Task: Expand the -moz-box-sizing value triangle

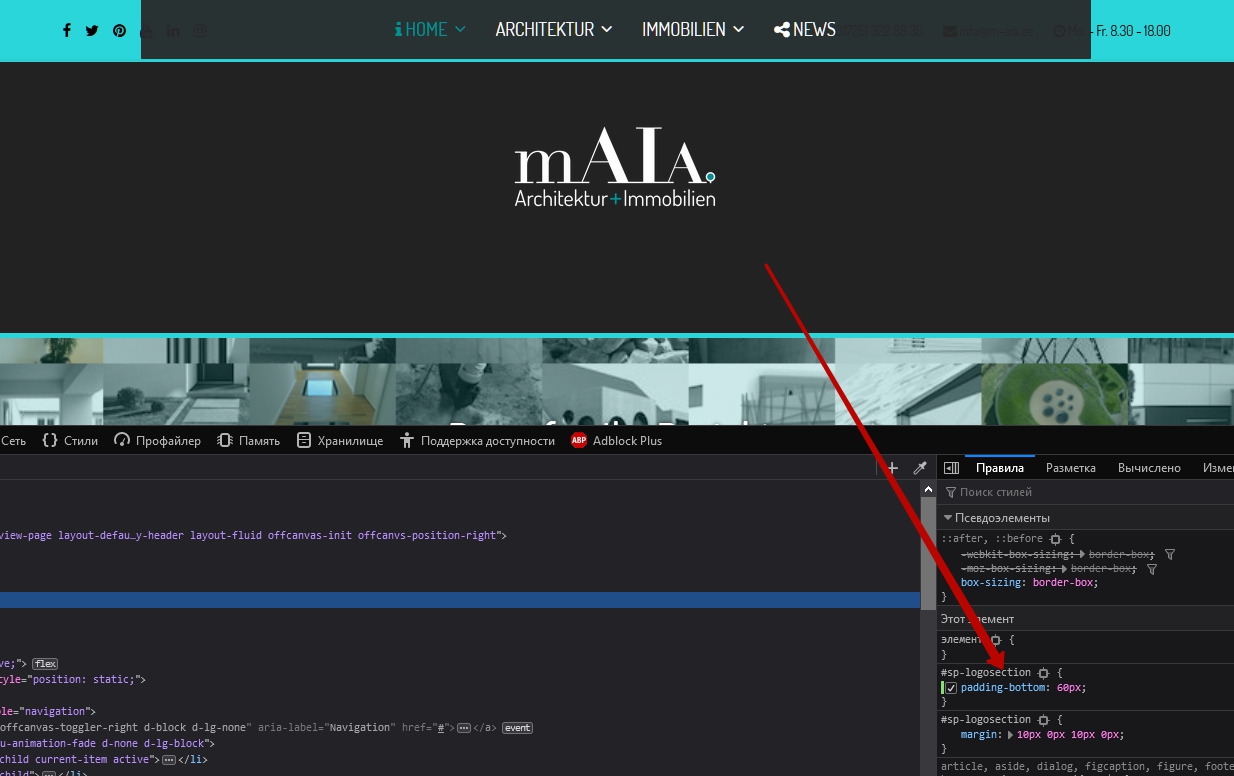Action: pos(1064,568)
